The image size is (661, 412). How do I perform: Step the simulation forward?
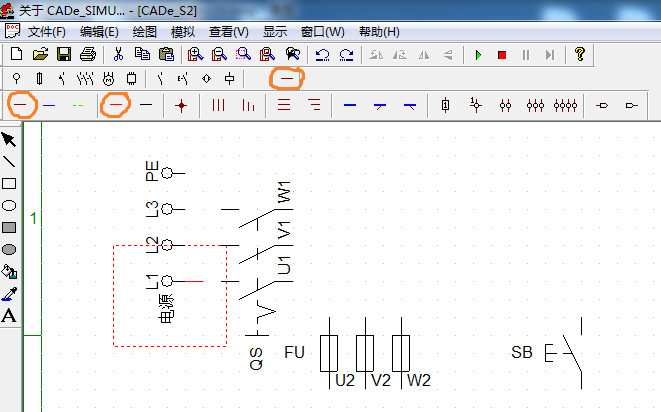(550, 55)
